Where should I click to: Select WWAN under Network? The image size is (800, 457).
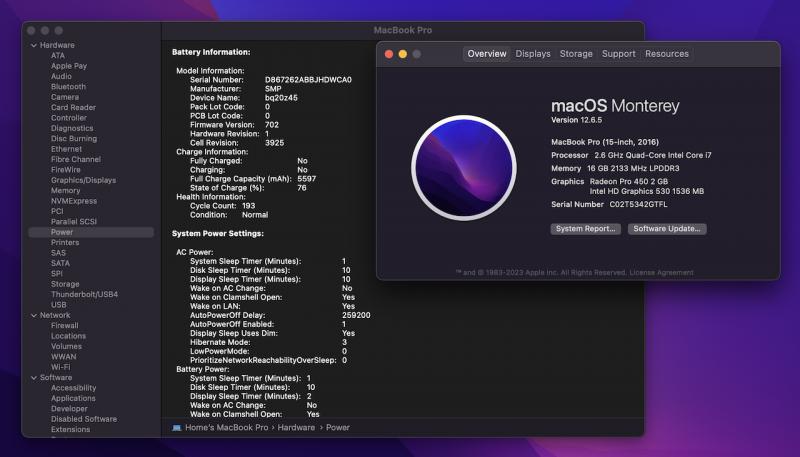pyautogui.click(x=64, y=357)
